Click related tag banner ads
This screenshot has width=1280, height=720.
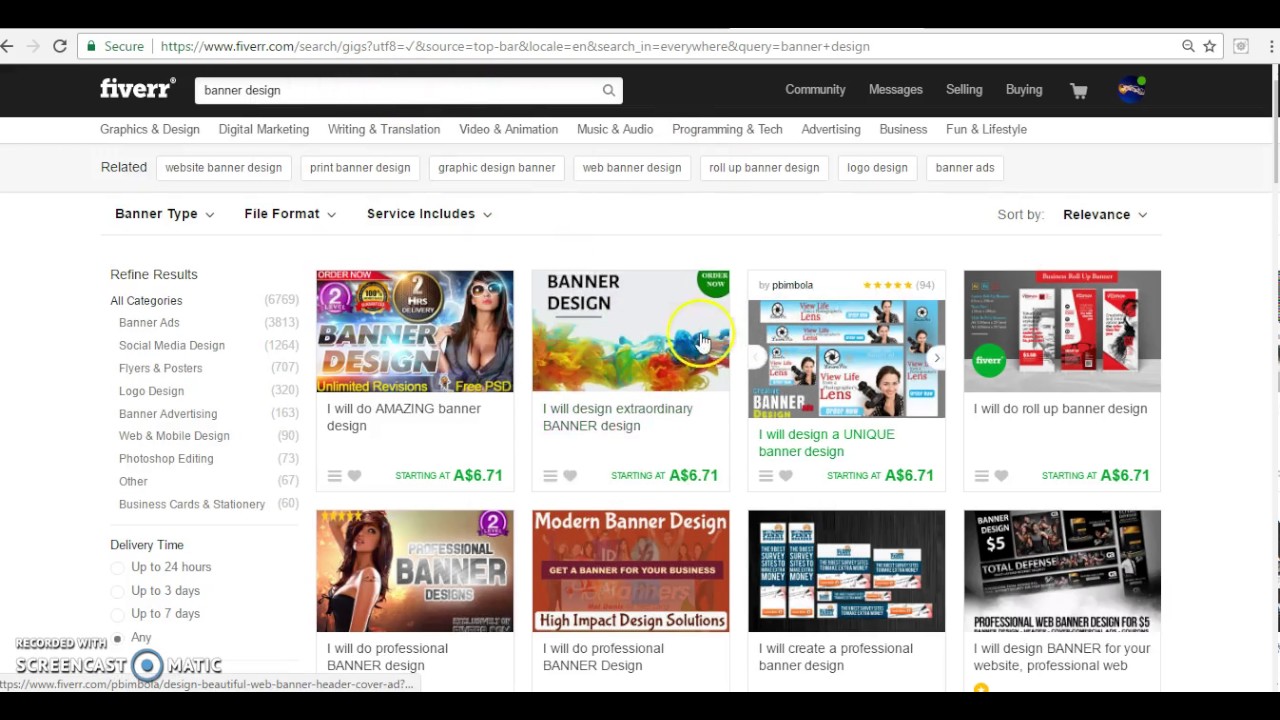click(965, 168)
